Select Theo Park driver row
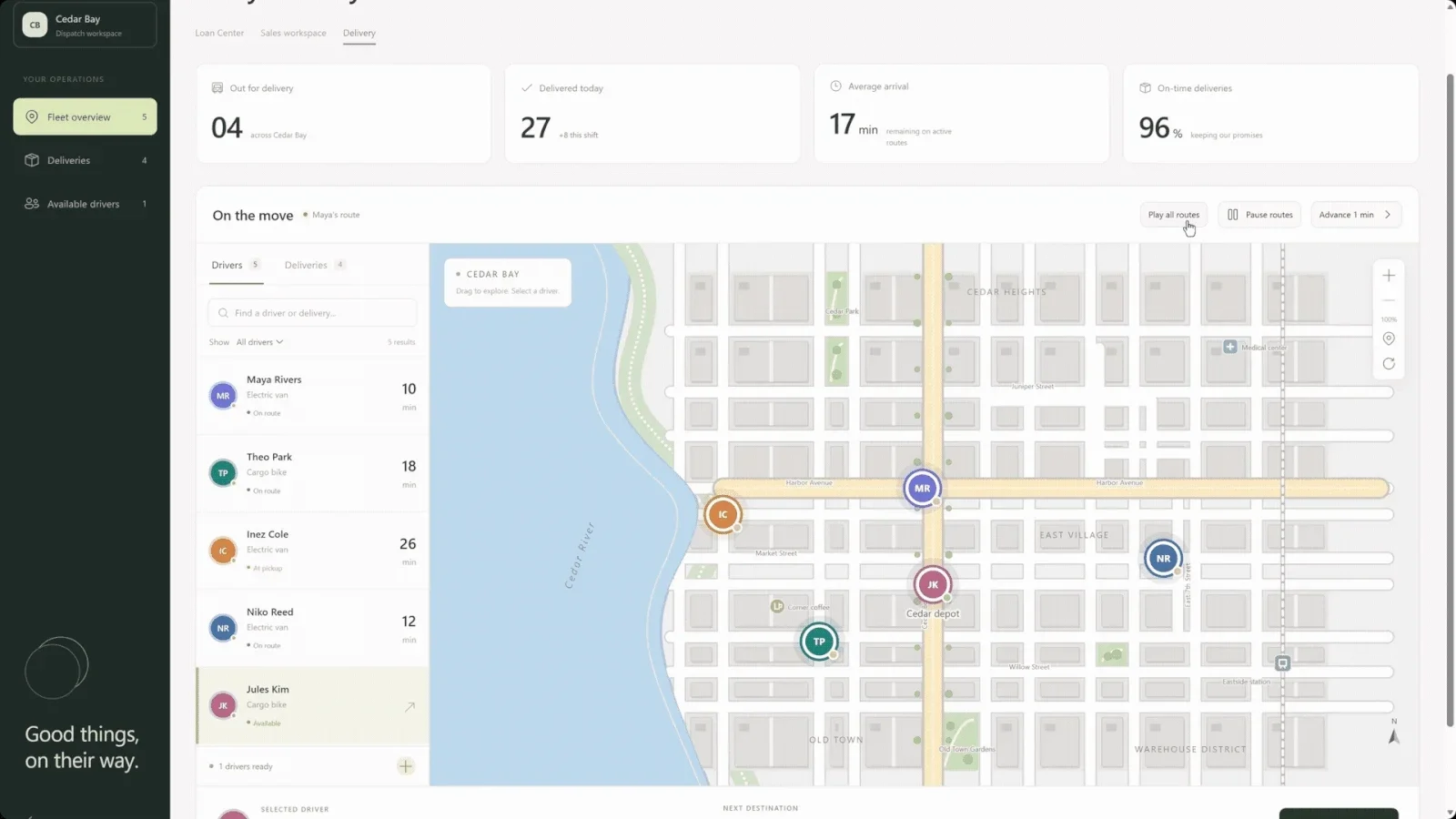The height and width of the screenshot is (819, 1456). 312,473
